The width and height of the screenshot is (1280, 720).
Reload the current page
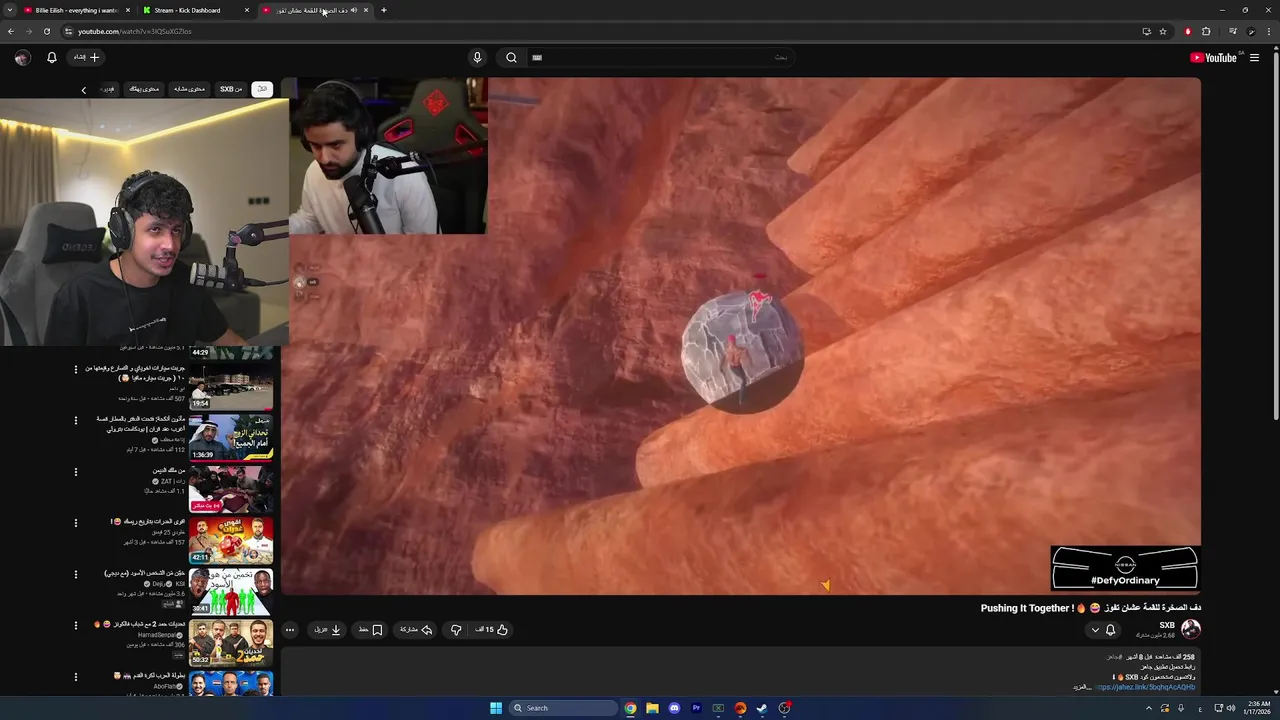tap(46, 31)
